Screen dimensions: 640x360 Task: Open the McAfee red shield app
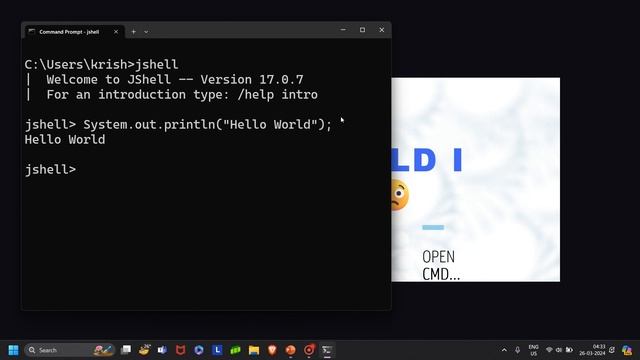pos(180,350)
